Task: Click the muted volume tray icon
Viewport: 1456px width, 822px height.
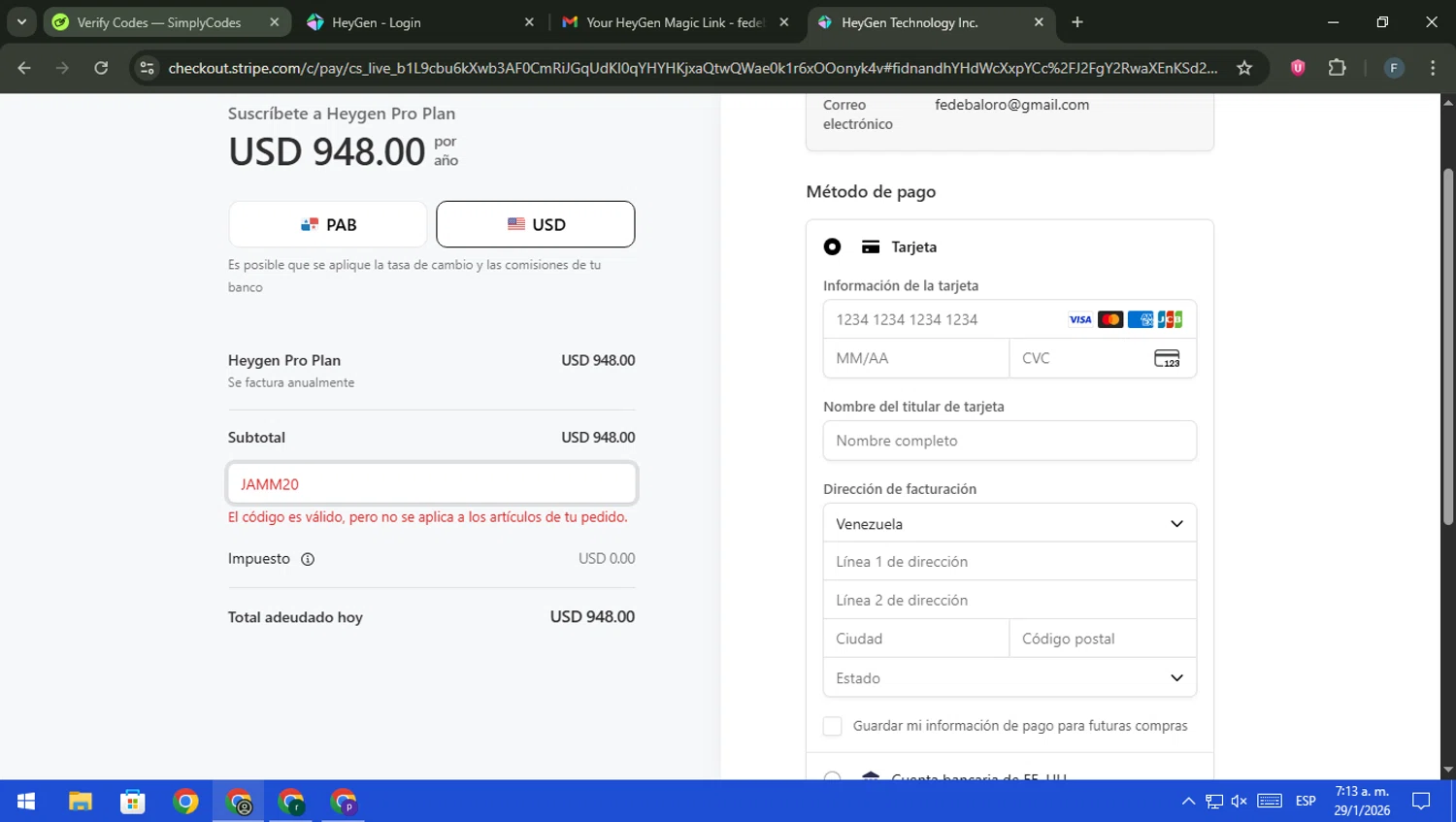Action: (x=1239, y=801)
